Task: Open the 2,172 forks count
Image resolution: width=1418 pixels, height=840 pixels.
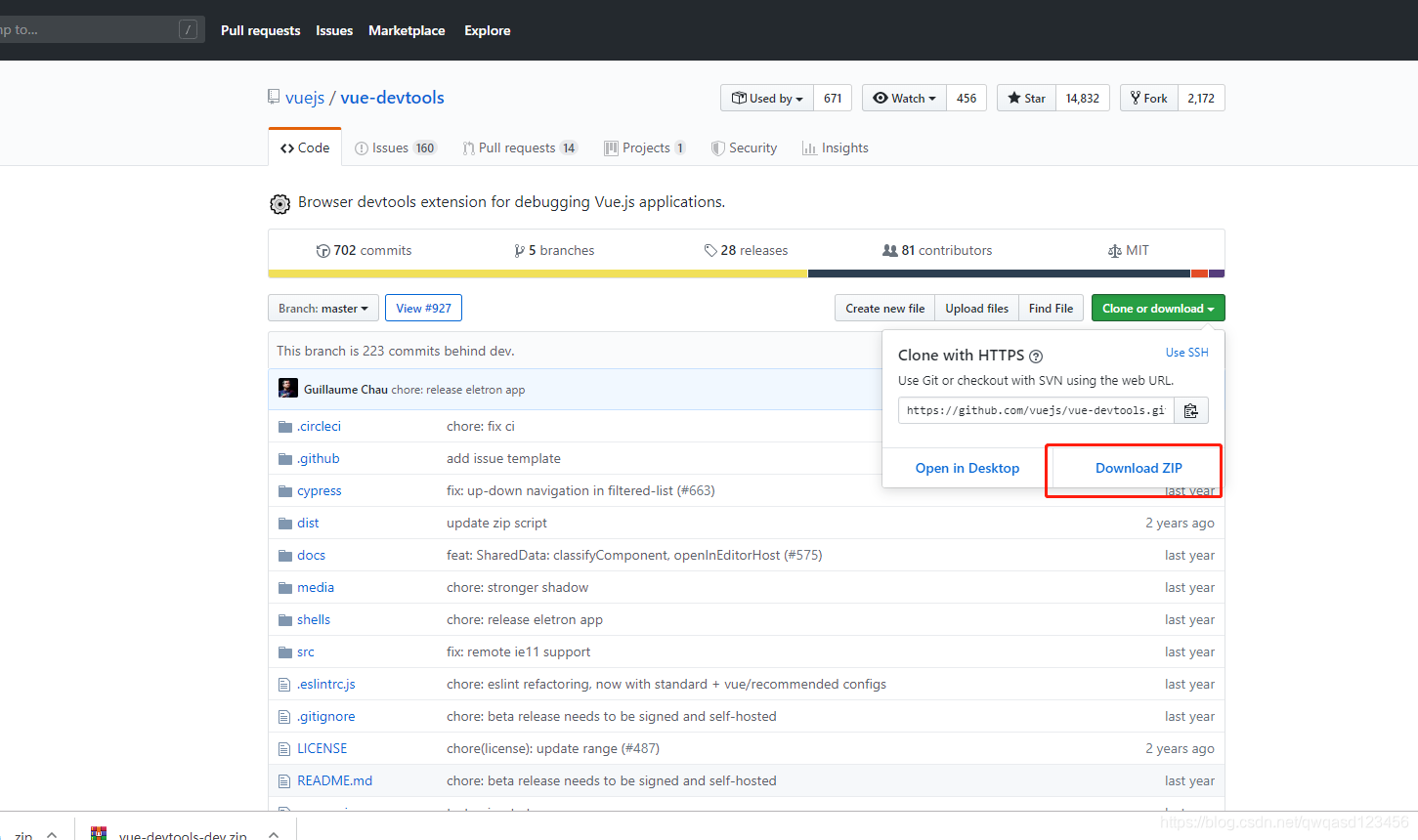Action: point(1201,98)
